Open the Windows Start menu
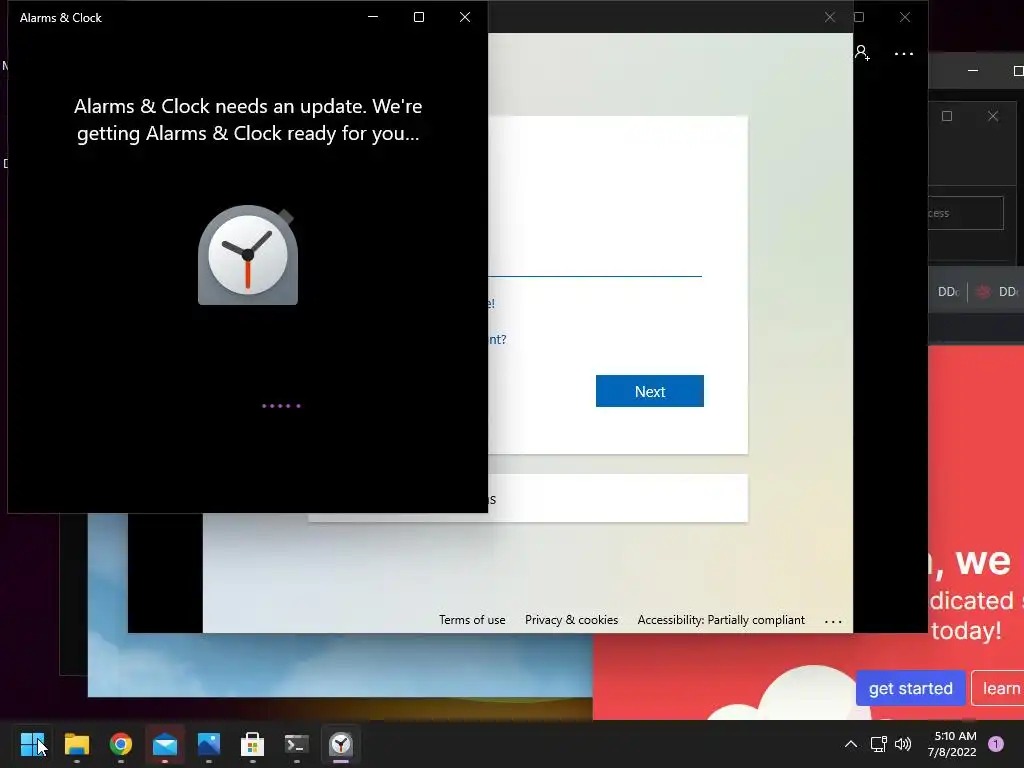 click(32, 744)
